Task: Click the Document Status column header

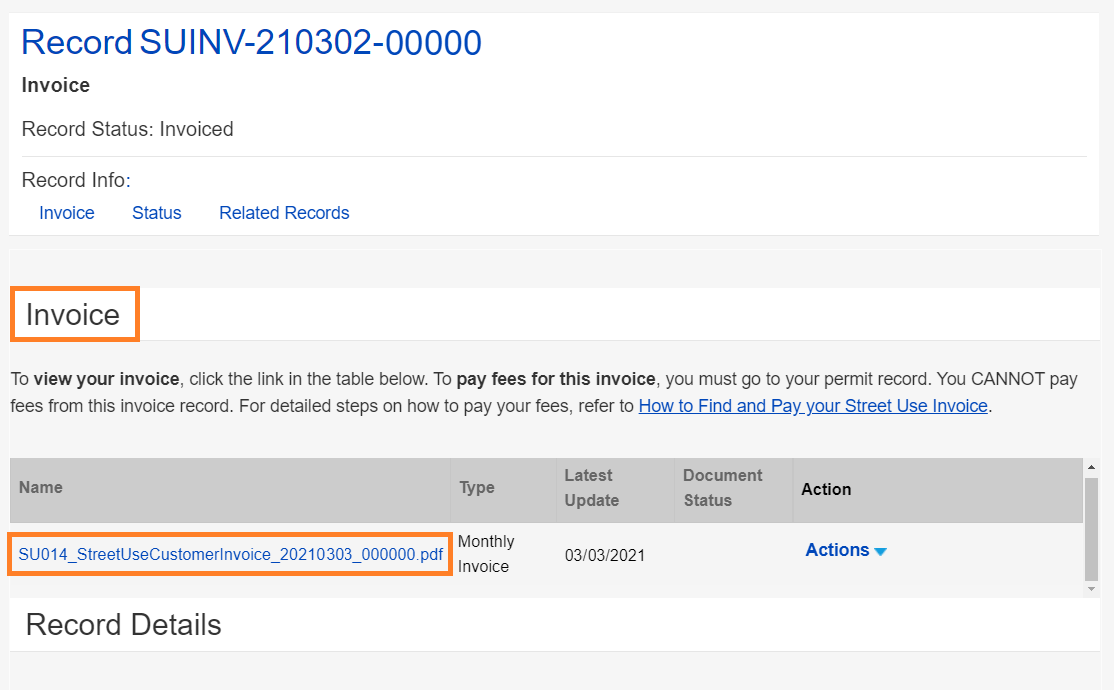Action: [x=722, y=488]
